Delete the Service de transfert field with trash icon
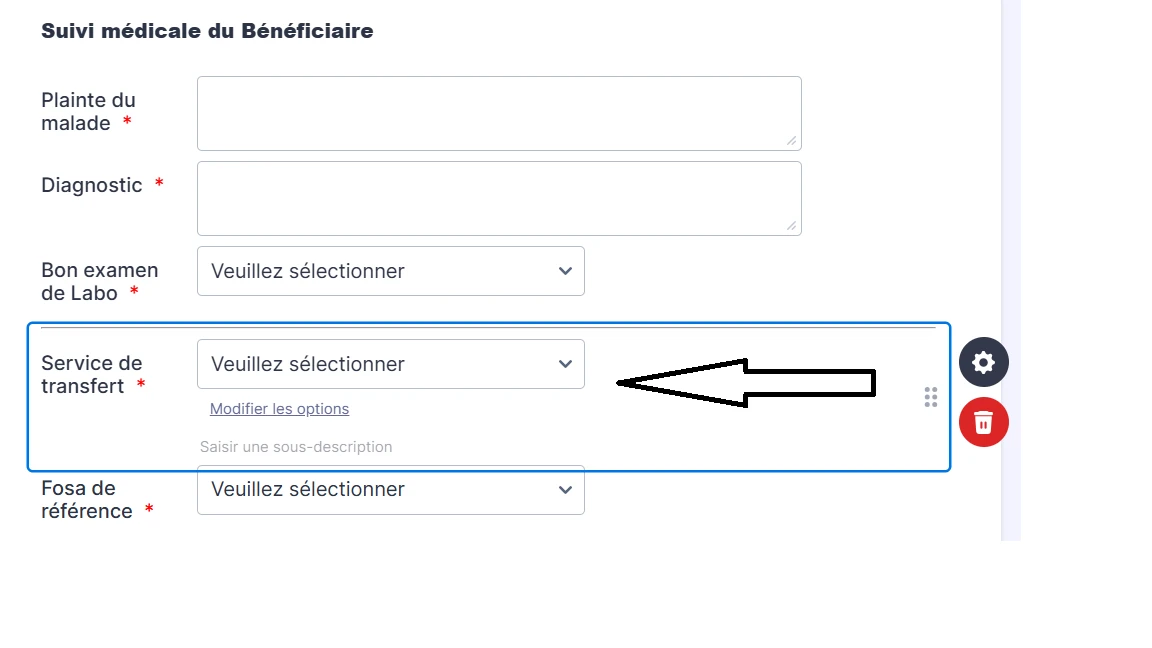 pos(983,423)
